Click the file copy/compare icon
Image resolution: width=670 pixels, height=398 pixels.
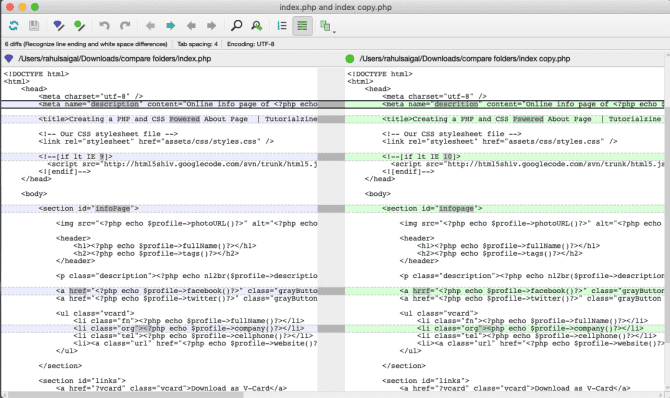click(x=325, y=26)
